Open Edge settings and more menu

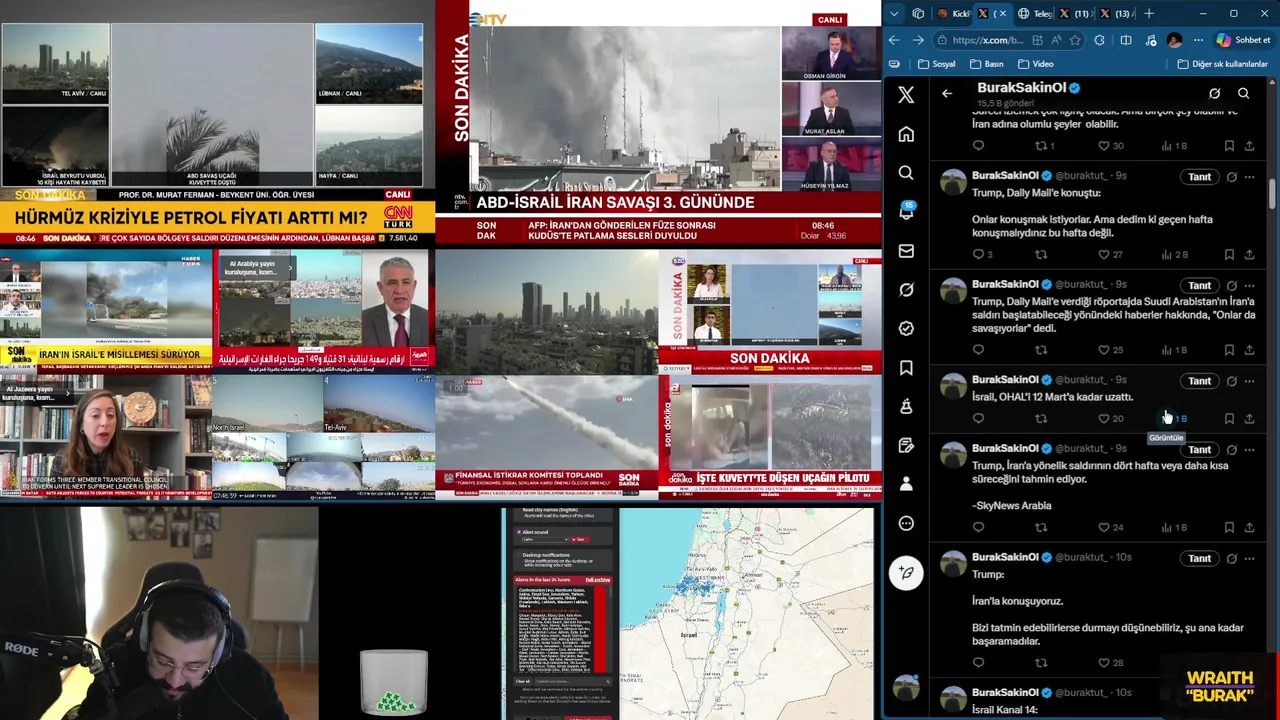1200,40
